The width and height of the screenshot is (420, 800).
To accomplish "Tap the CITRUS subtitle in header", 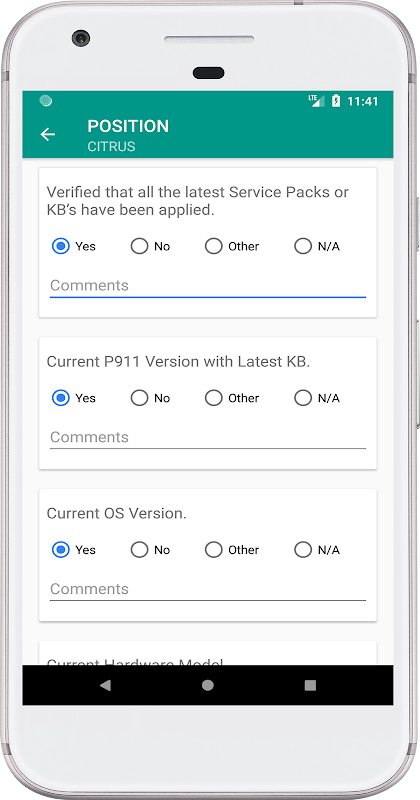I will (x=111, y=146).
